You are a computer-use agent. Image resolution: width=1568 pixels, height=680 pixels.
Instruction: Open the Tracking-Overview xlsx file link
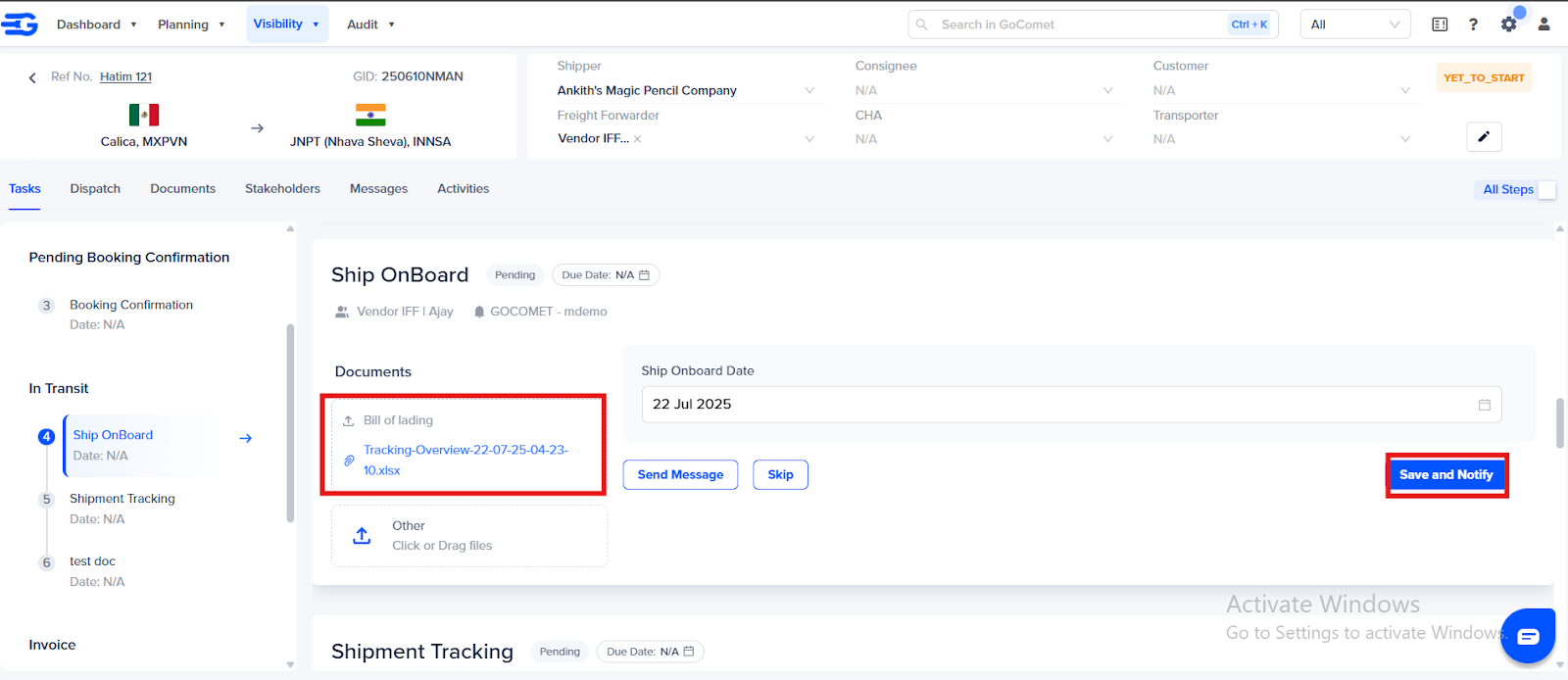[x=465, y=461]
